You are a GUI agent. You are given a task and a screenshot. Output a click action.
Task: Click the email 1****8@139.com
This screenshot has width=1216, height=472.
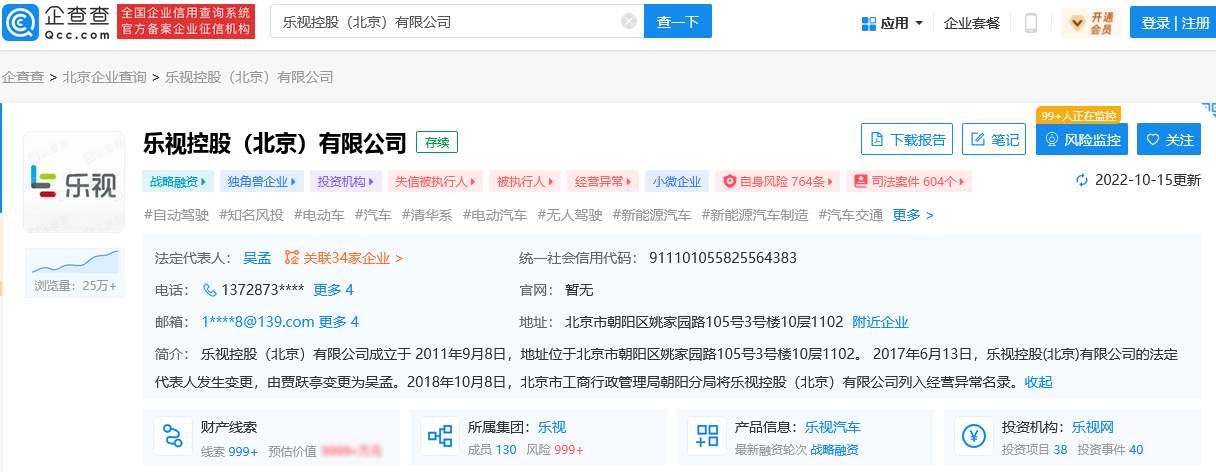click(257, 322)
